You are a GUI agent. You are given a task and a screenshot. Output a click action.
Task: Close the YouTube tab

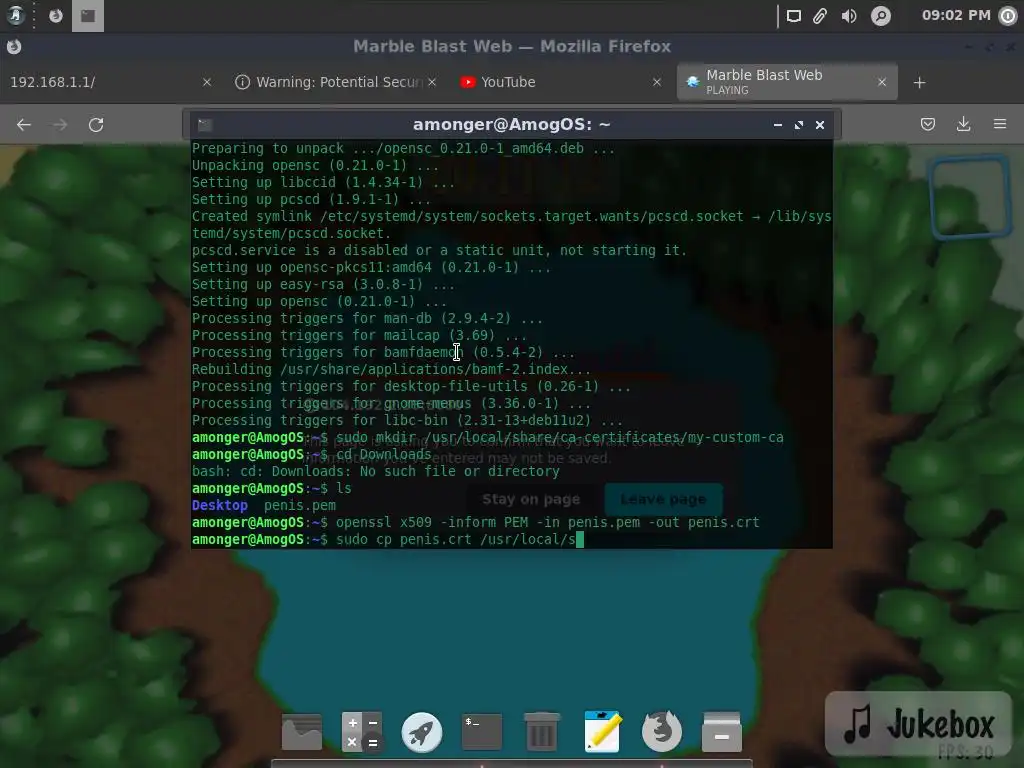point(657,82)
